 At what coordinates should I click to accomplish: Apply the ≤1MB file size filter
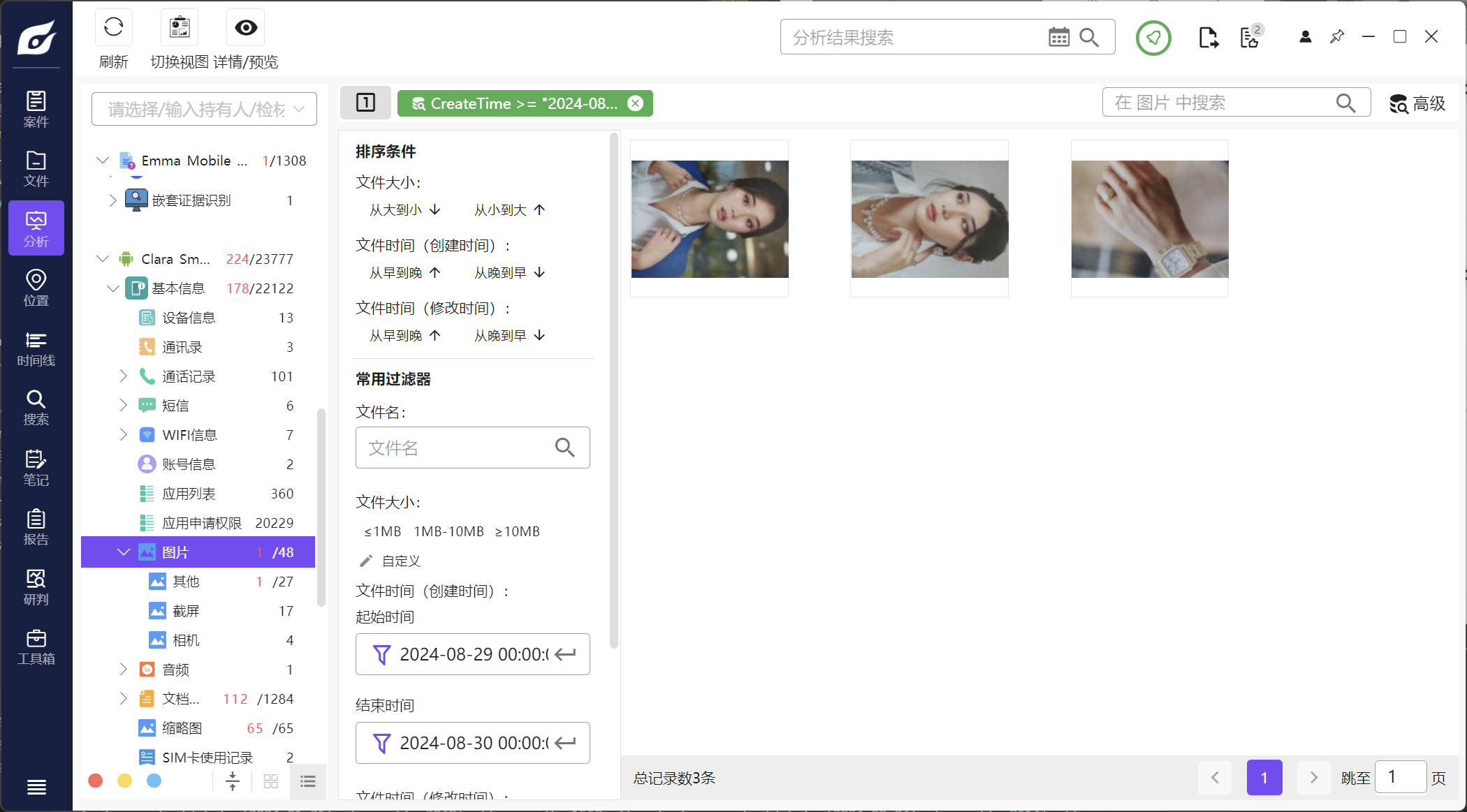[382, 532]
